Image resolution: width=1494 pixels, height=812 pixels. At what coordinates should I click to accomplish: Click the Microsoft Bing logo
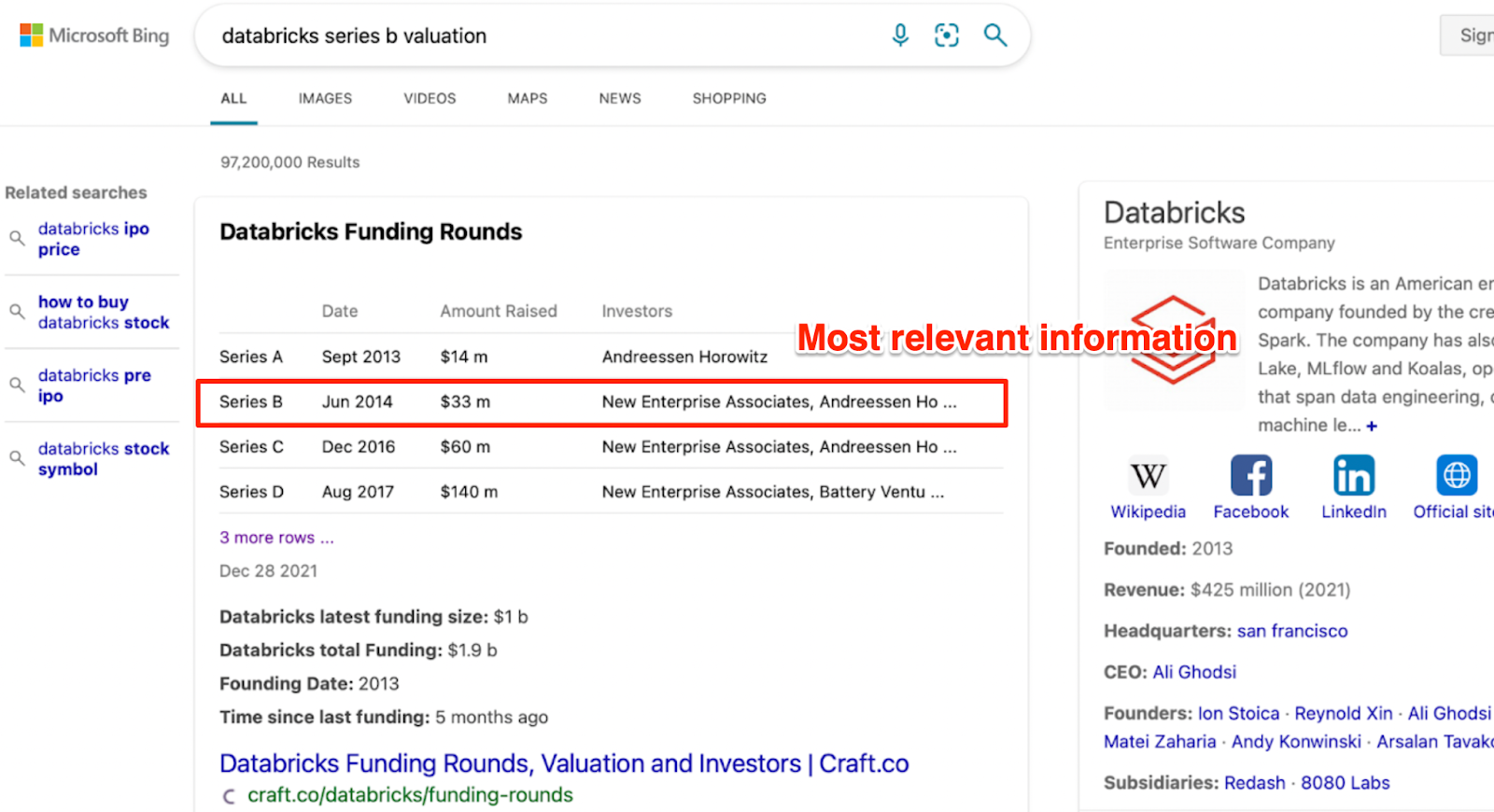(94, 35)
